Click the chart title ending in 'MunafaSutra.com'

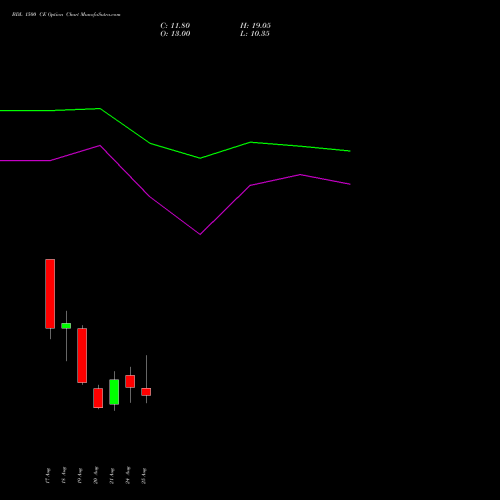66,15
